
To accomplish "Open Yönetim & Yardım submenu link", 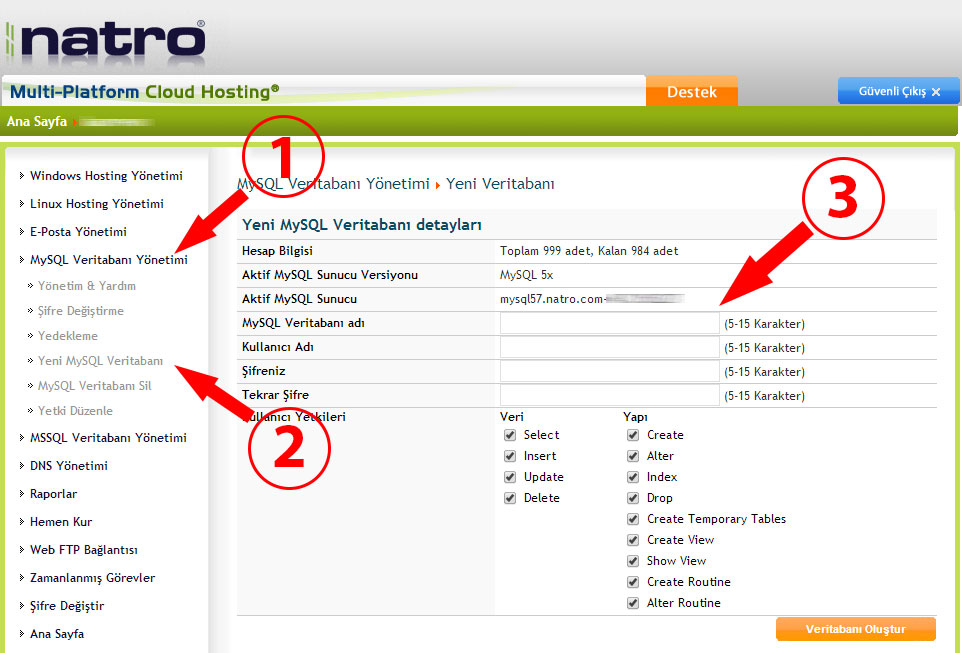I will click(x=87, y=286).
